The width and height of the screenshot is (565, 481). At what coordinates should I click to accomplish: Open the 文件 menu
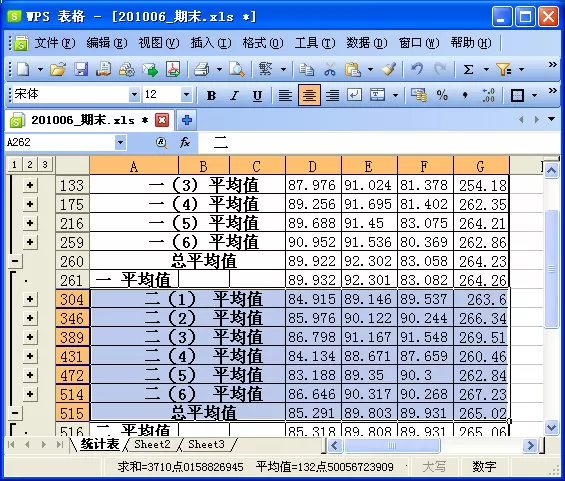point(55,43)
